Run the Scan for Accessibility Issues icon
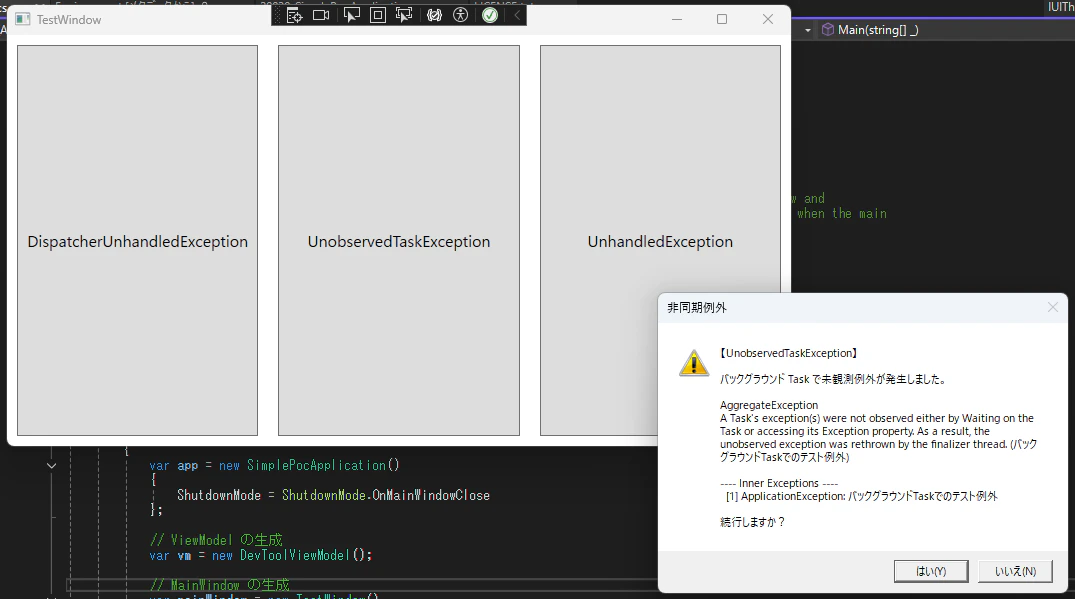The height and width of the screenshot is (599, 1075). 461,15
